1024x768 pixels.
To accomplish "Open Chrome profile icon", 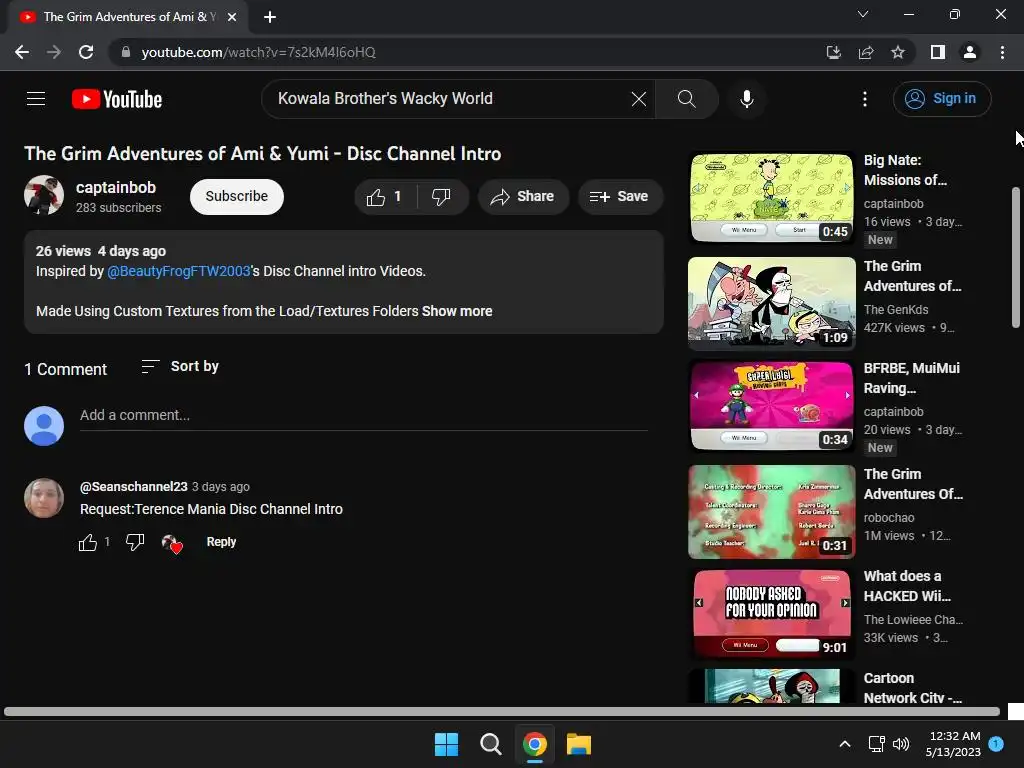I will [970, 52].
